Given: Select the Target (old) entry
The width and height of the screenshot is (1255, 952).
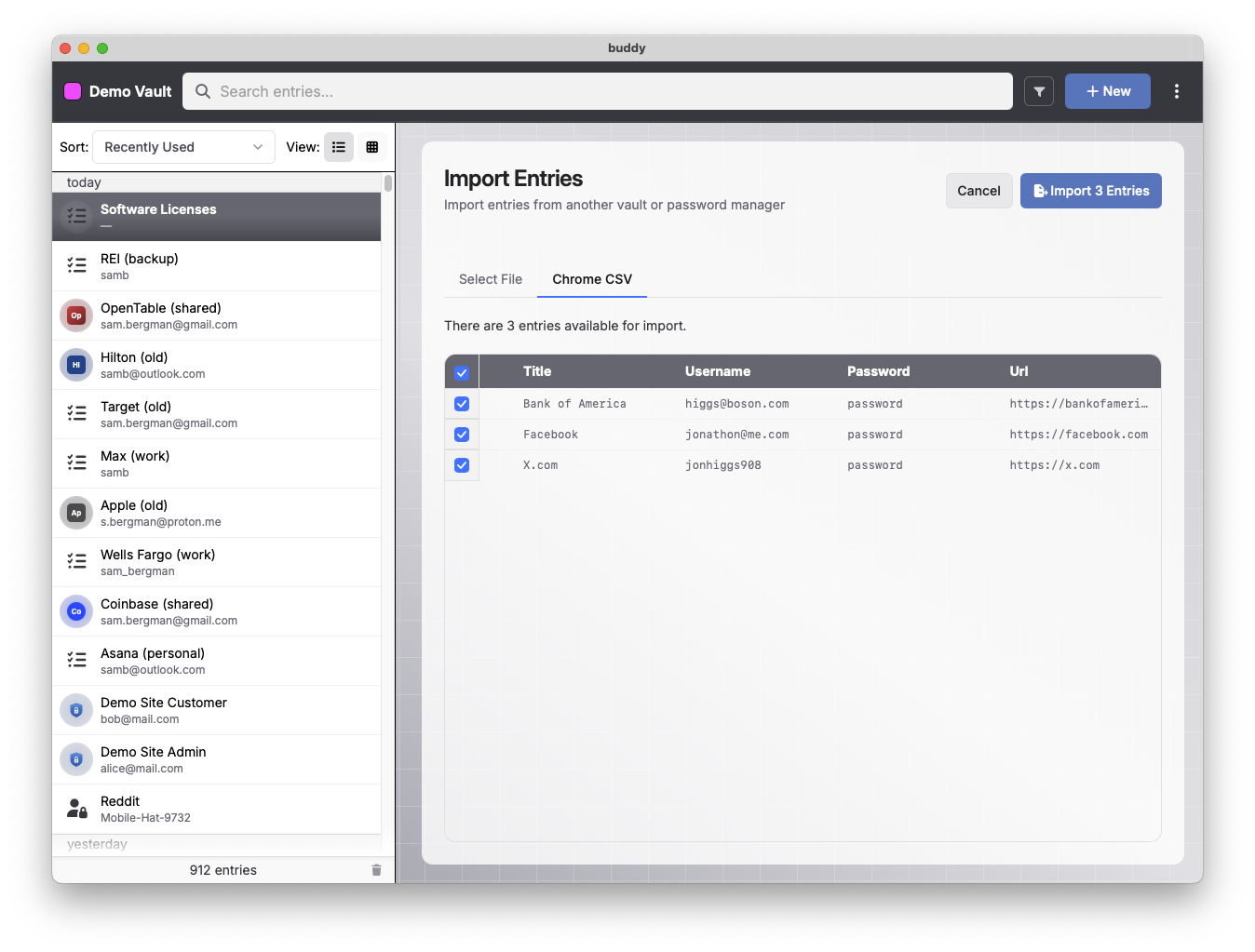Looking at the screenshot, I should pos(216,414).
